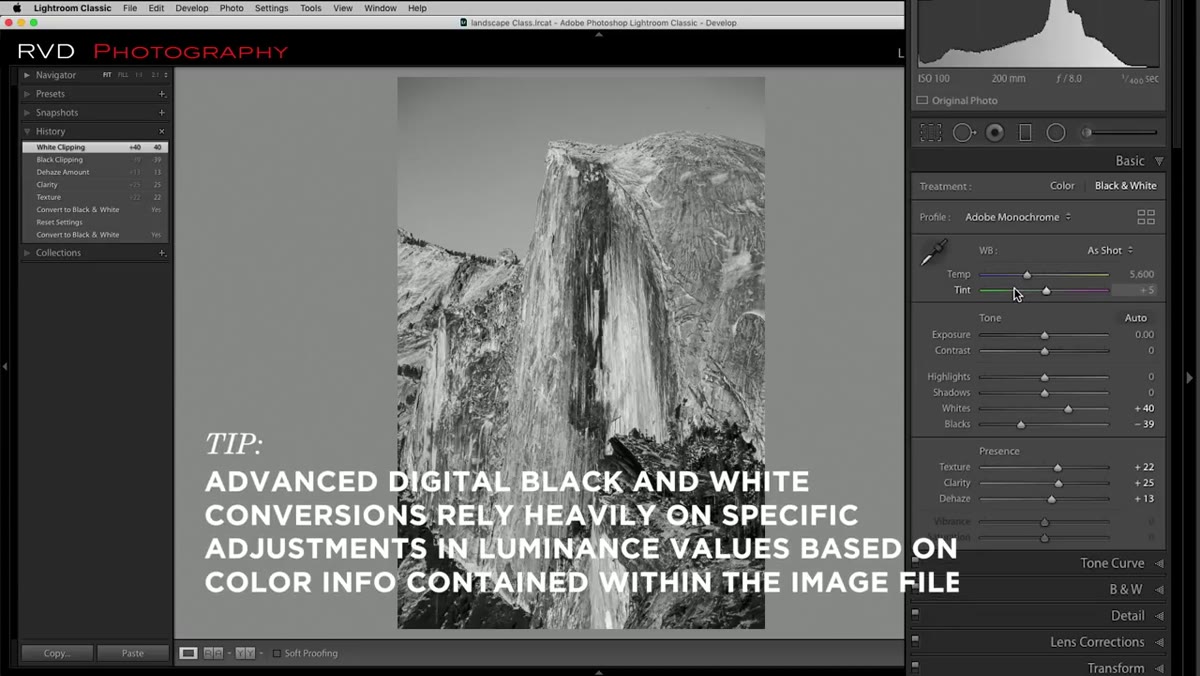Switch to Before/After Y|Y view icon
The width and height of the screenshot is (1200, 676).
point(245,653)
